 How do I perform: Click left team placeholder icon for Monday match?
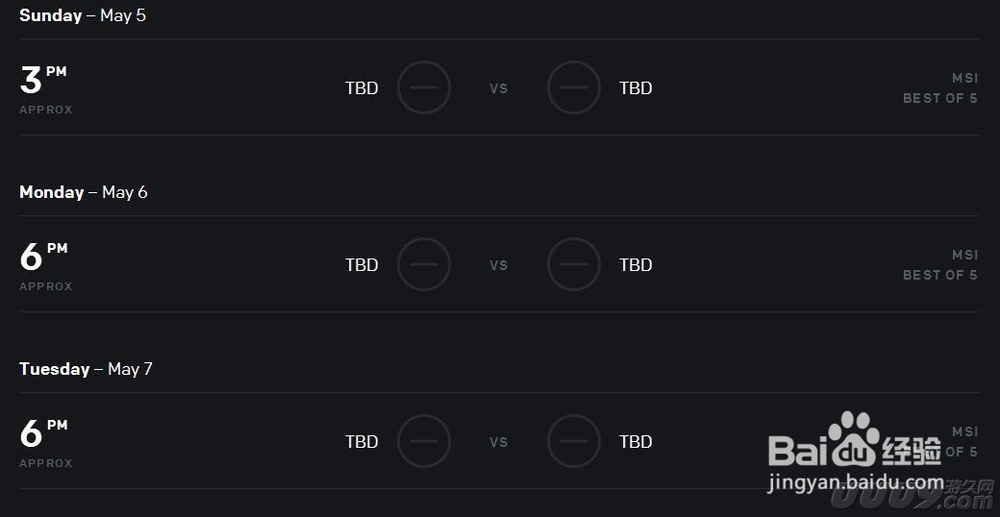pos(424,264)
